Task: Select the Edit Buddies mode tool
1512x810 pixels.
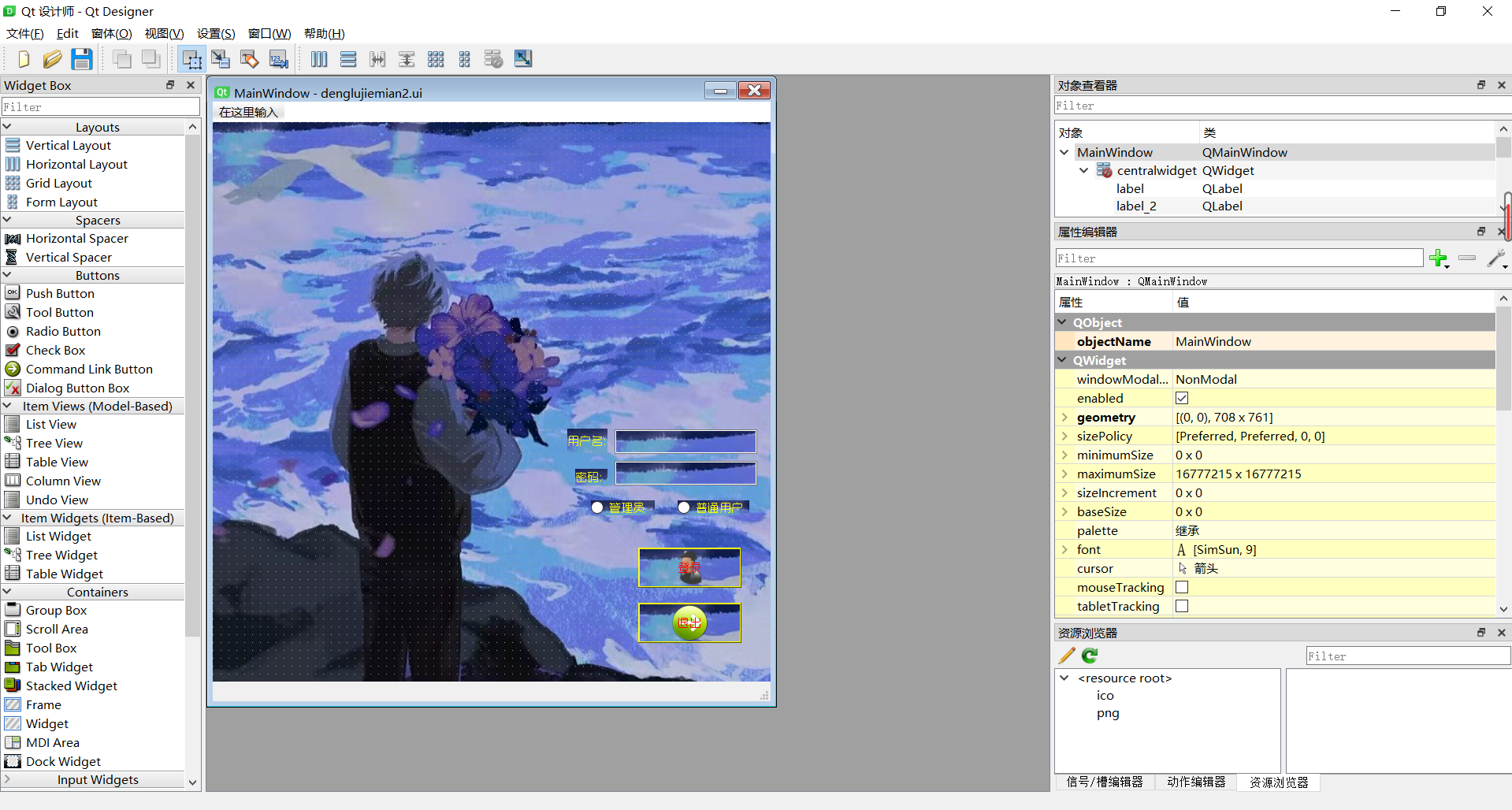Action: [x=250, y=59]
